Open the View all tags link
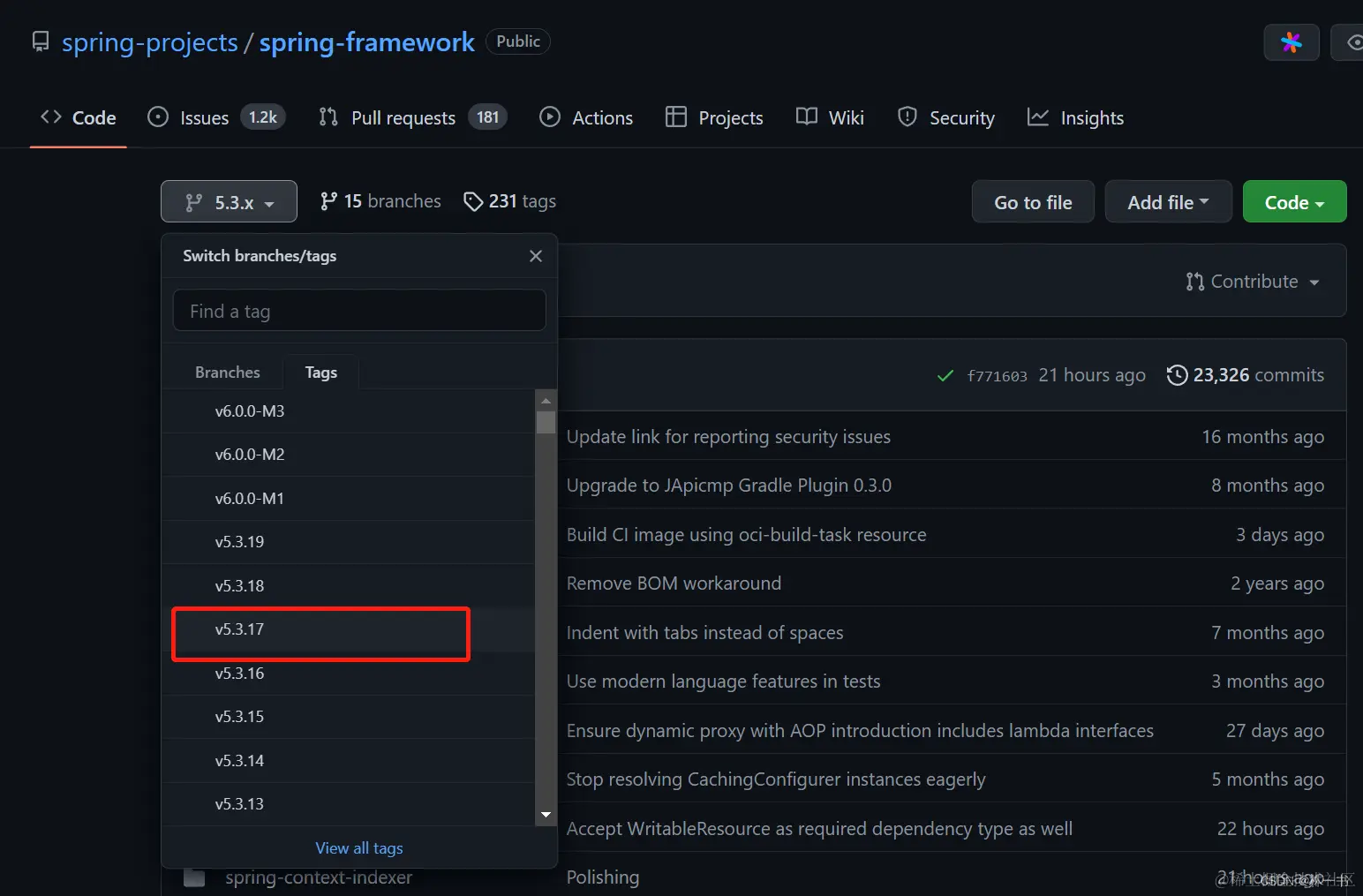The image size is (1363, 896). point(359,848)
